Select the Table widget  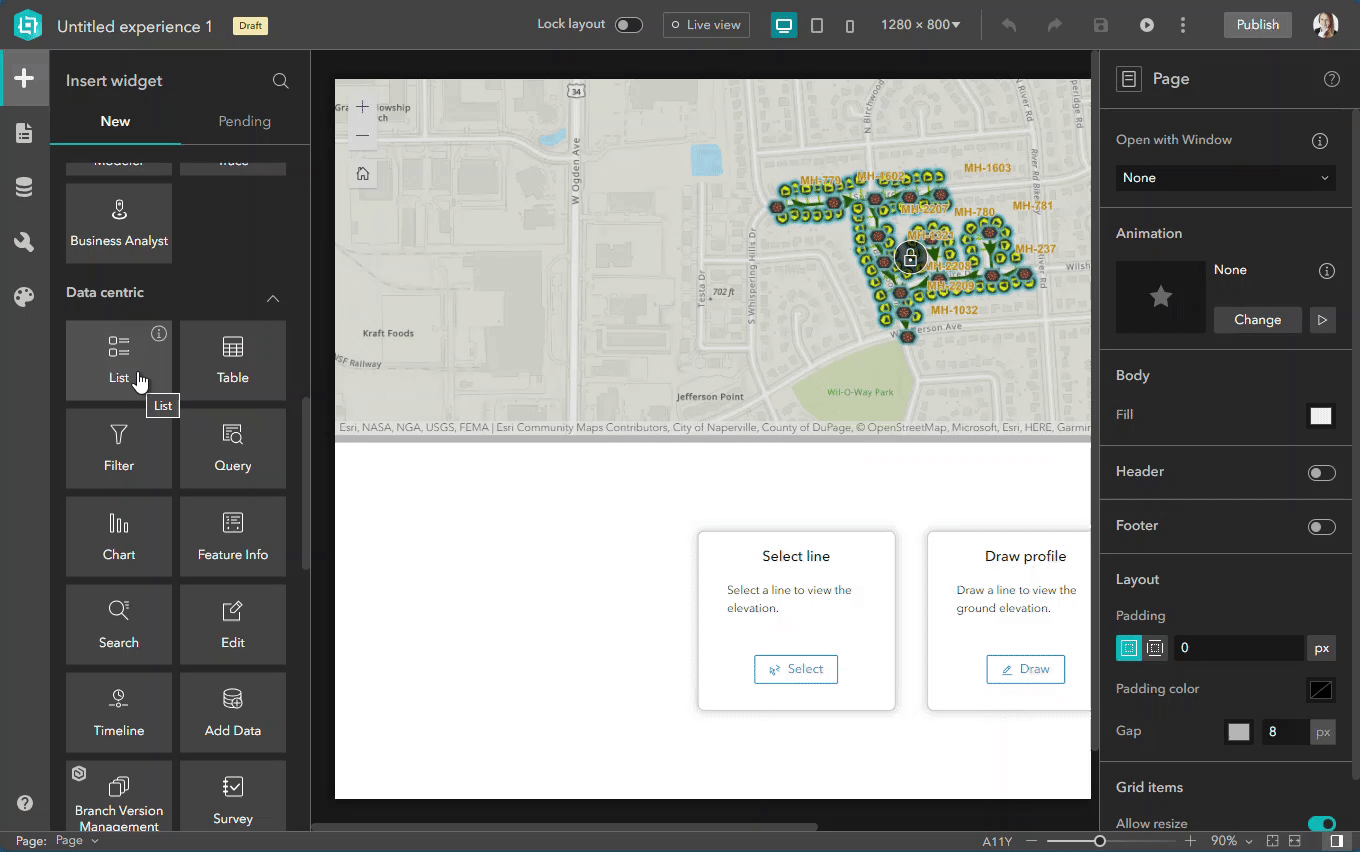point(233,360)
